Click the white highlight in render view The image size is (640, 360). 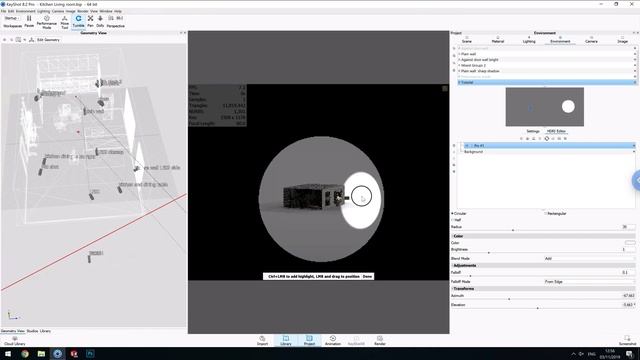[361, 200]
